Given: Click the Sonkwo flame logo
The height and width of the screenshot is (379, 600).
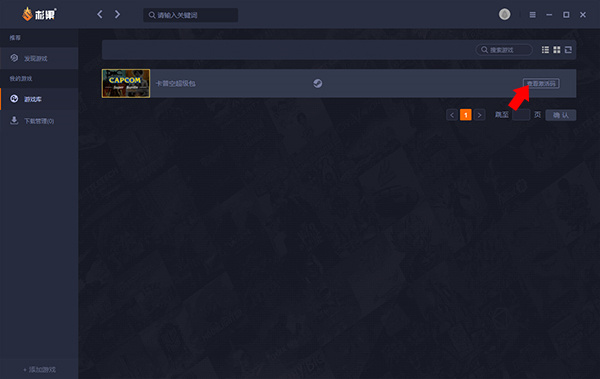Looking at the screenshot, I should click(39, 15).
